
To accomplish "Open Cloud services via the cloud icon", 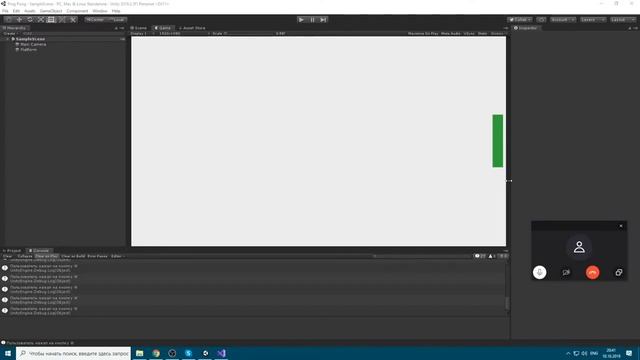I will 541,20.
